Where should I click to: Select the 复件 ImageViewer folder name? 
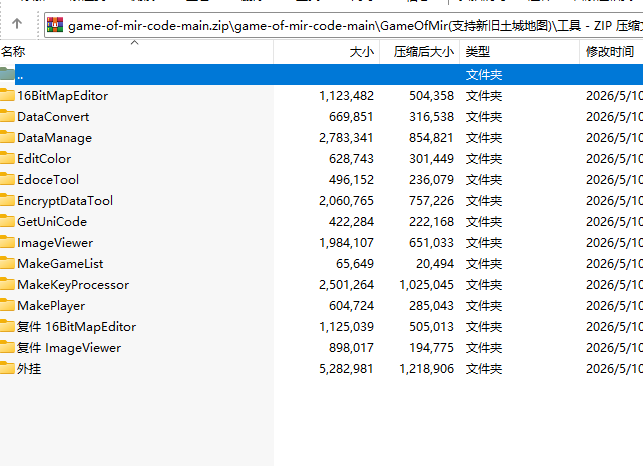pyautogui.click(x=69, y=348)
